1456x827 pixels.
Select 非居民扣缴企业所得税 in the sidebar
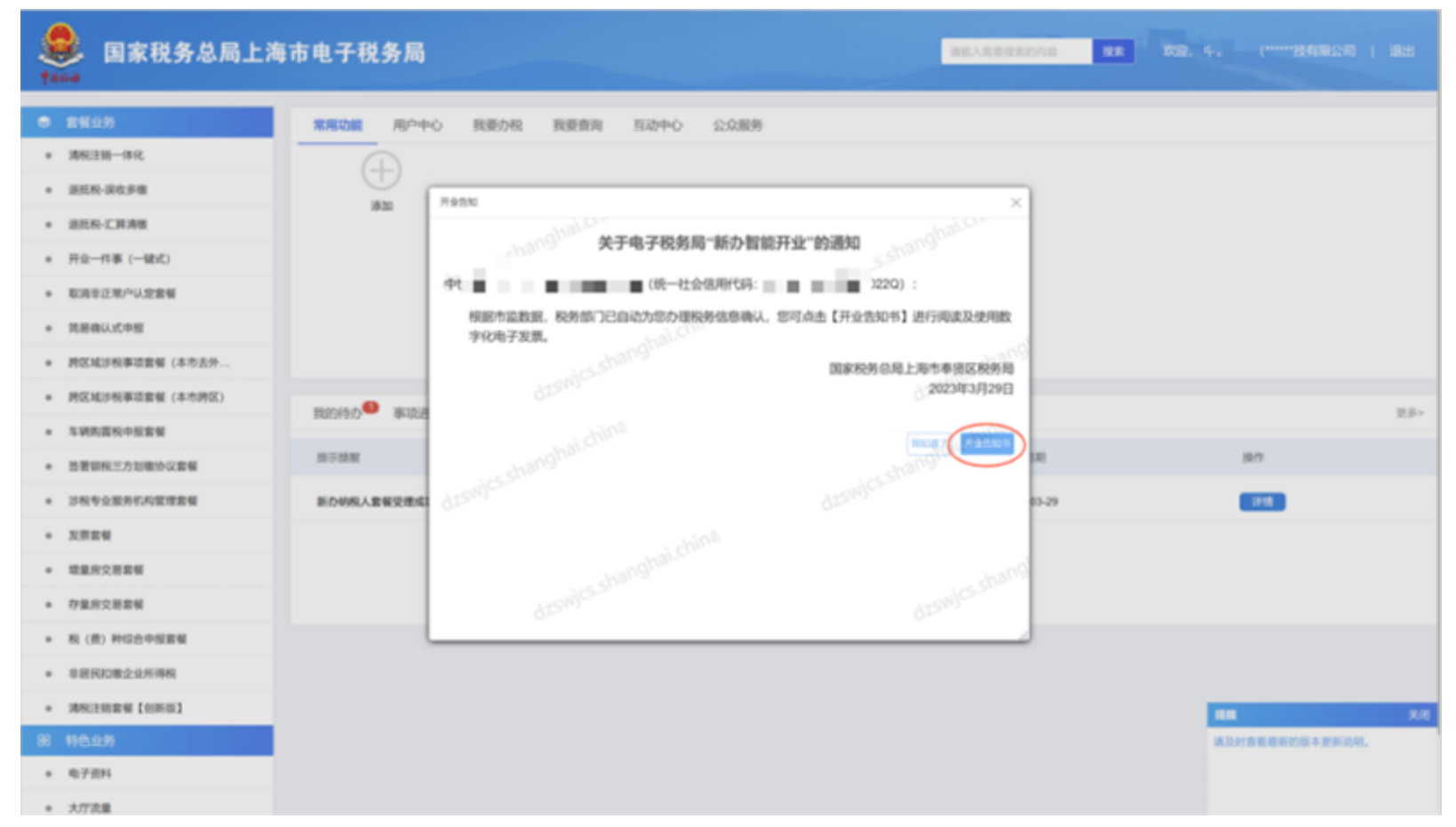[x=123, y=674]
